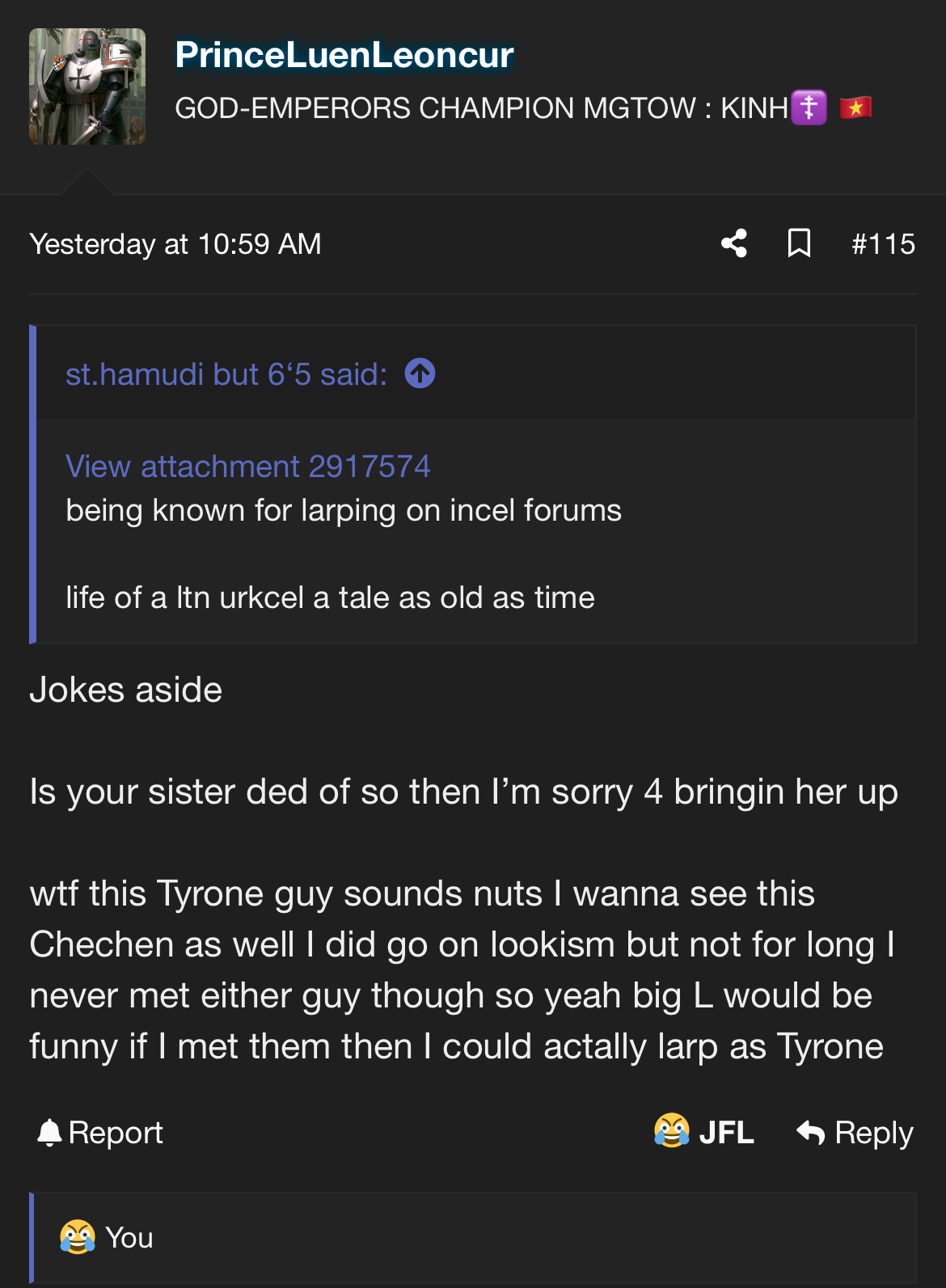This screenshot has width=946, height=1288.
Task: Click the share post icon
Action: pos(734,243)
